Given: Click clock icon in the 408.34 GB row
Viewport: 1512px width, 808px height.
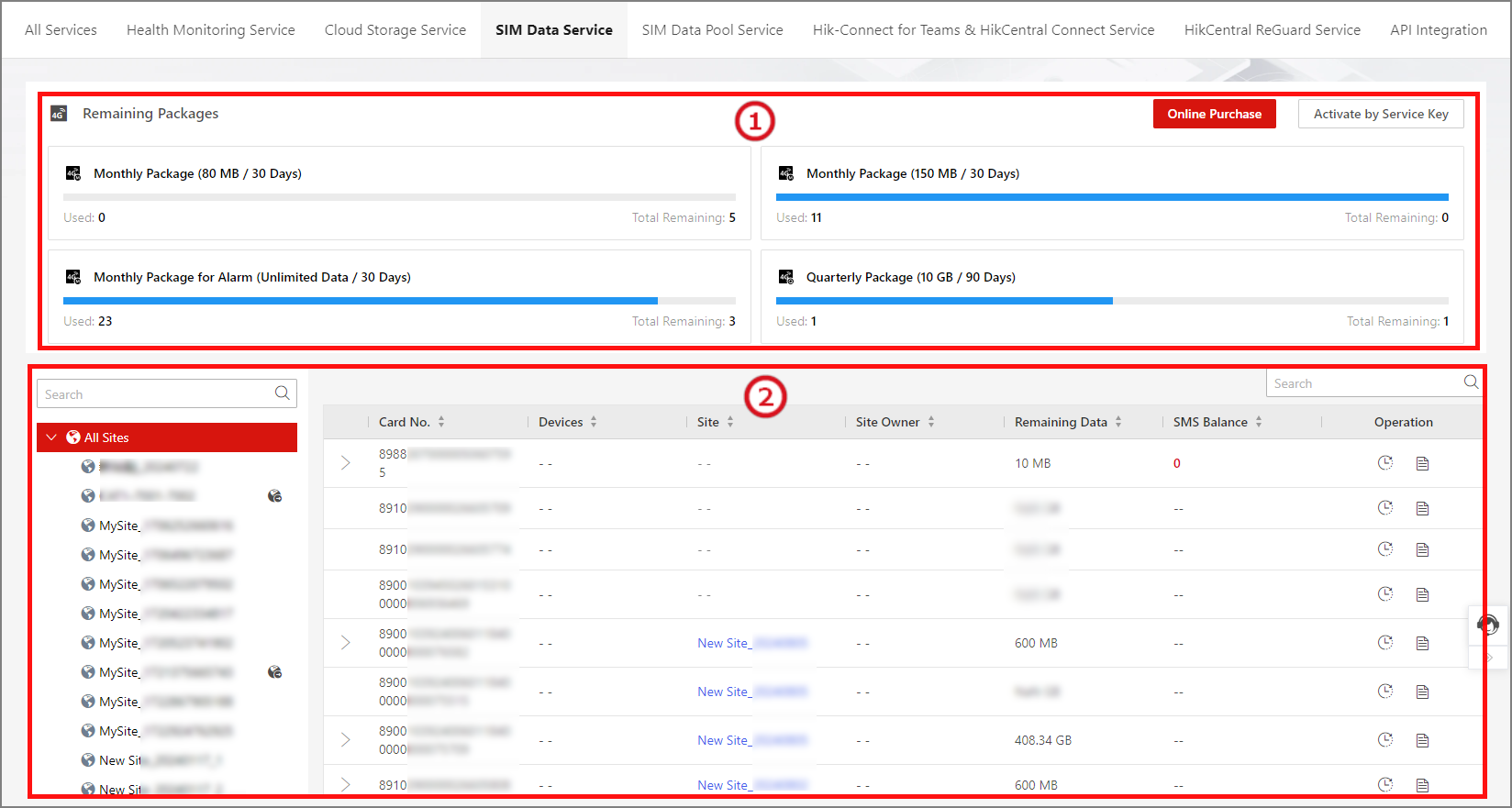Looking at the screenshot, I should (x=1385, y=739).
